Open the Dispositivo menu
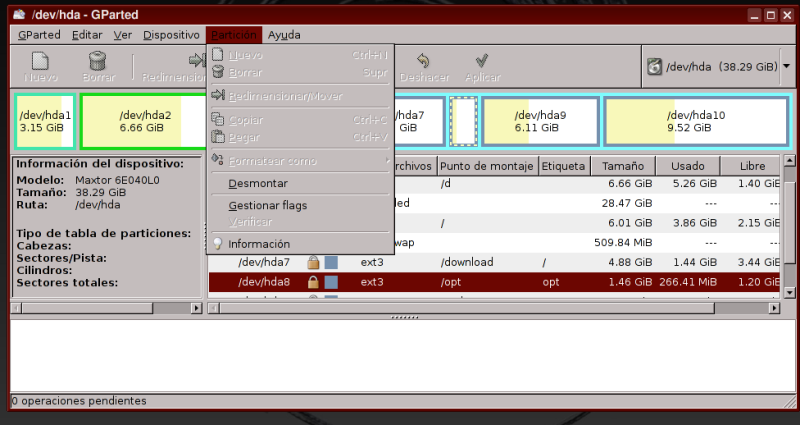 tap(171, 35)
